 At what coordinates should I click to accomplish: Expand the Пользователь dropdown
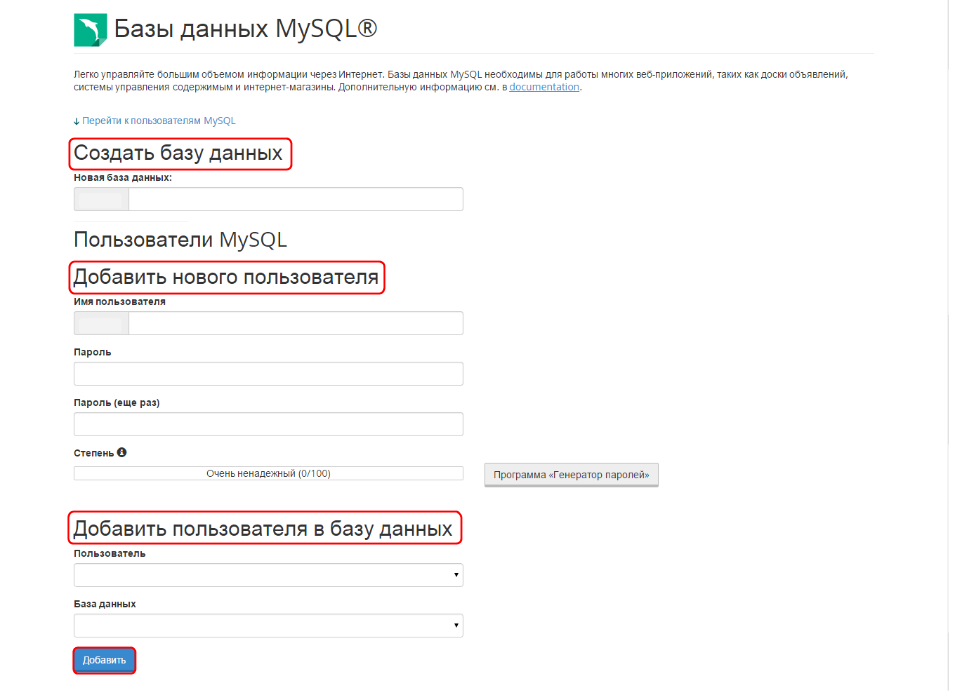[268, 575]
